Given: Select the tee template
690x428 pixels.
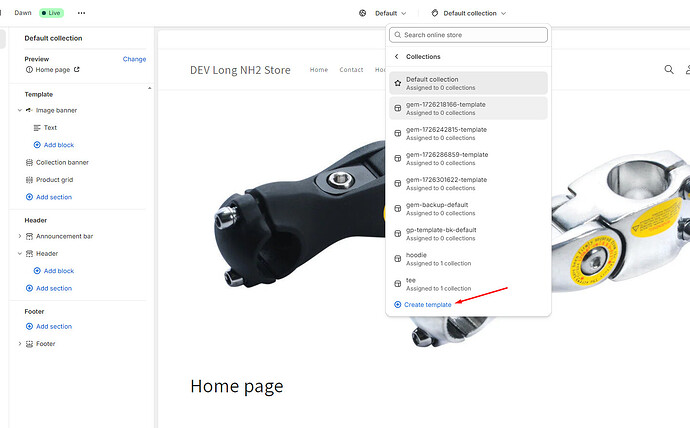Looking at the screenshot, I should [x=468, y=284].
